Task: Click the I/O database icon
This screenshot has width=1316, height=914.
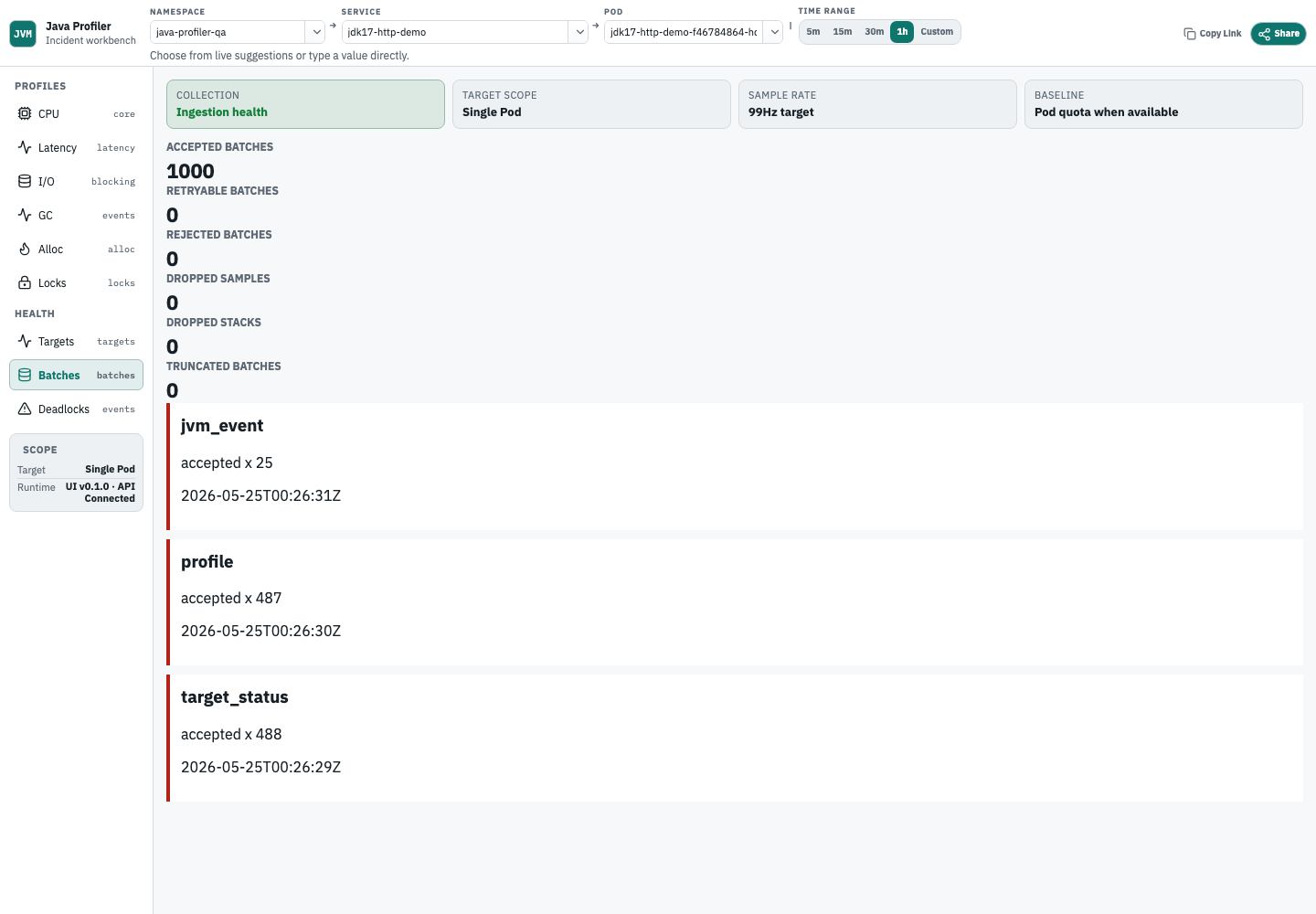Action: [25, 181]
